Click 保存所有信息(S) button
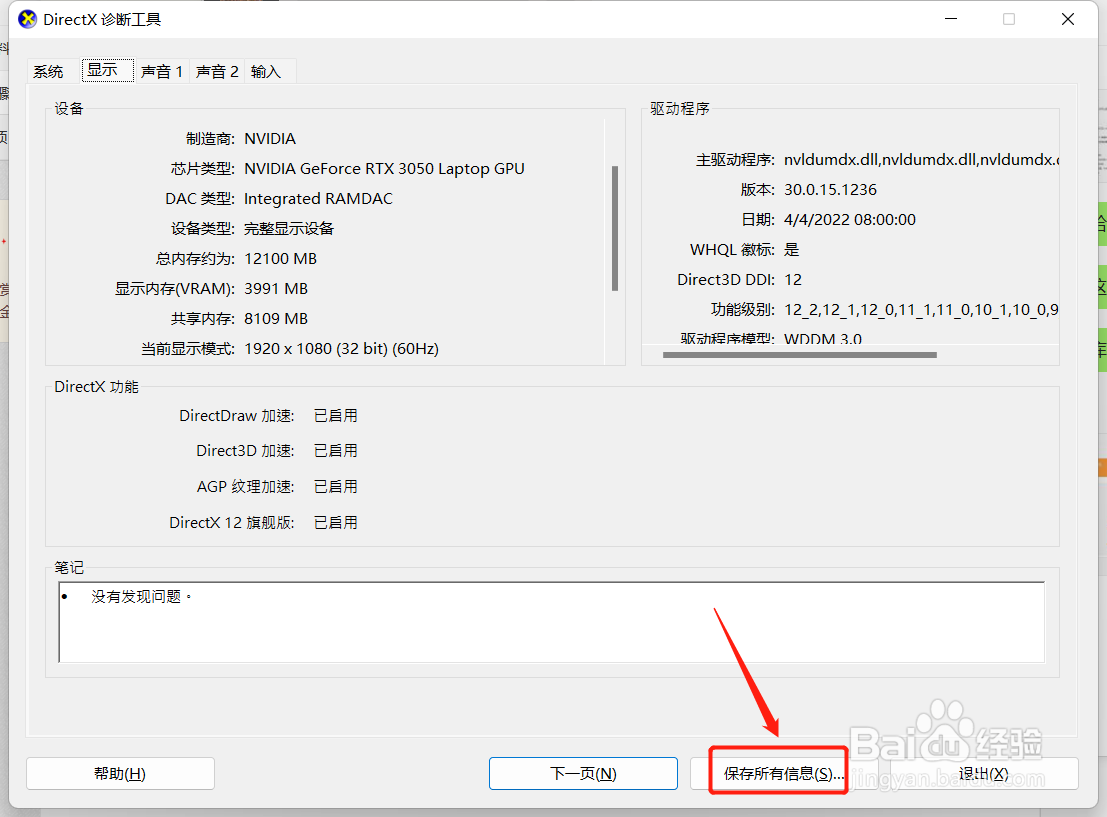This screenshot has width=1107, height=817. pos(784,773)
